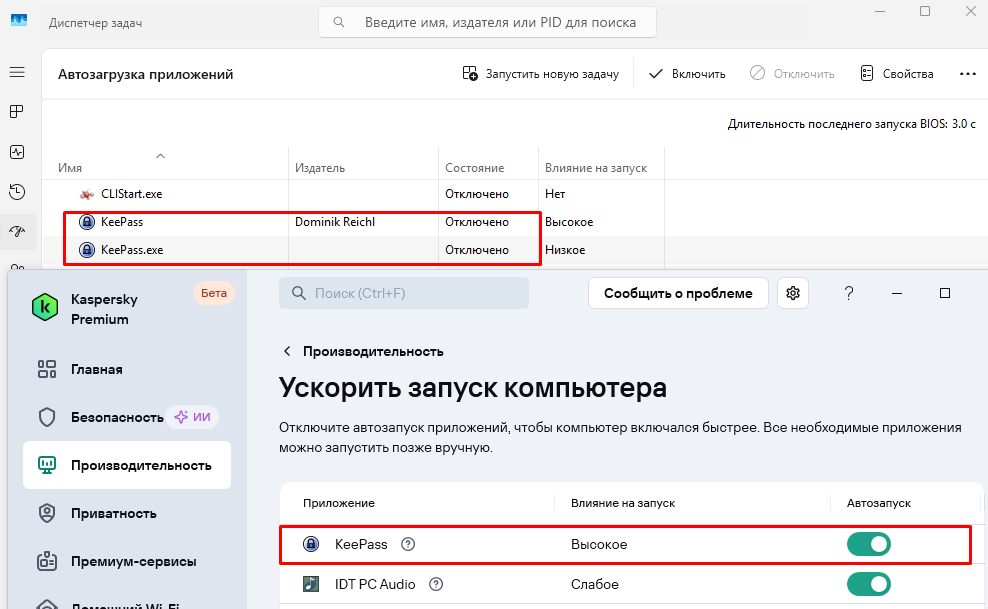Sort startup list by Состояние column

click(x=474, y=168)
